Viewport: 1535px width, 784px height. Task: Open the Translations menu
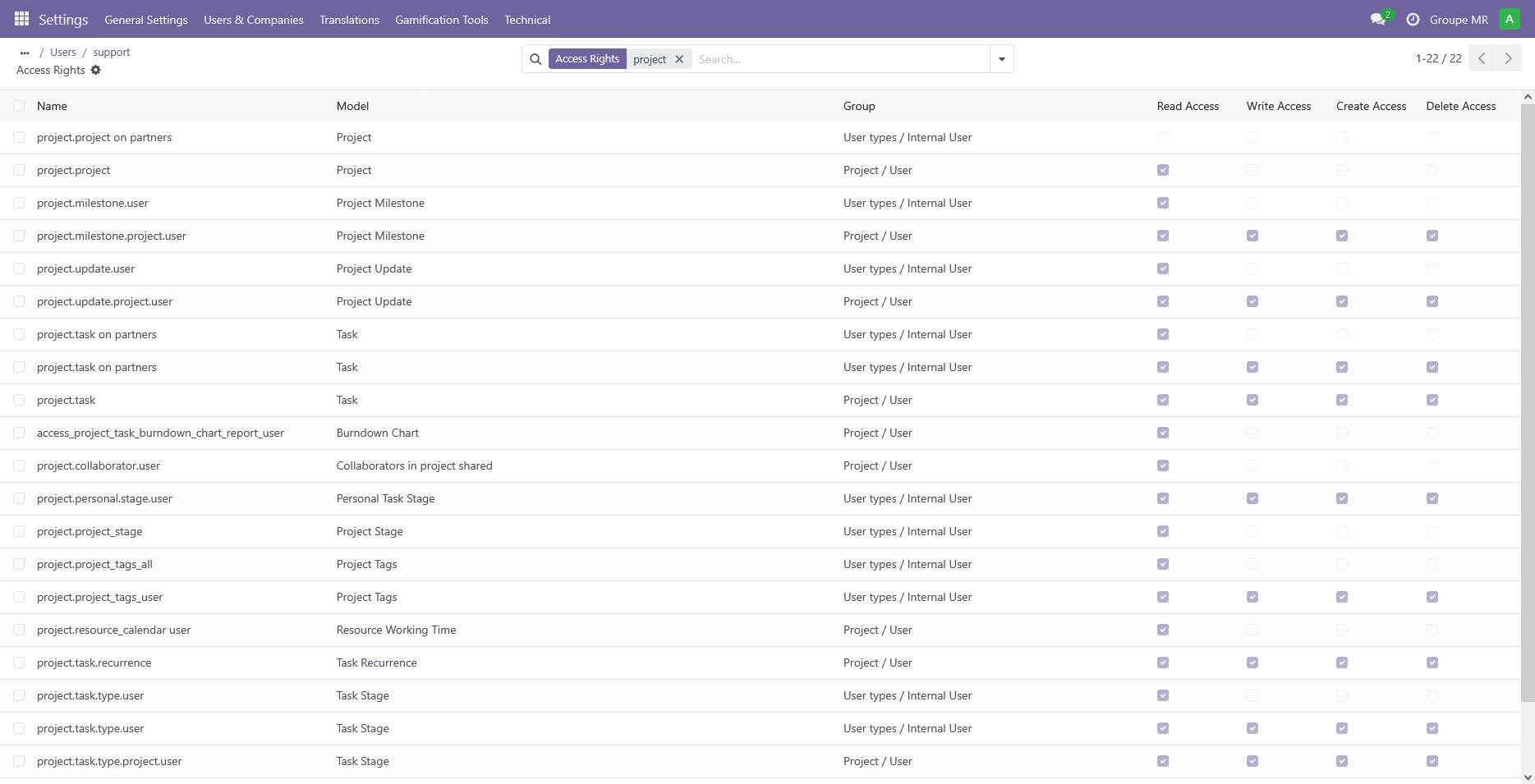349,20
